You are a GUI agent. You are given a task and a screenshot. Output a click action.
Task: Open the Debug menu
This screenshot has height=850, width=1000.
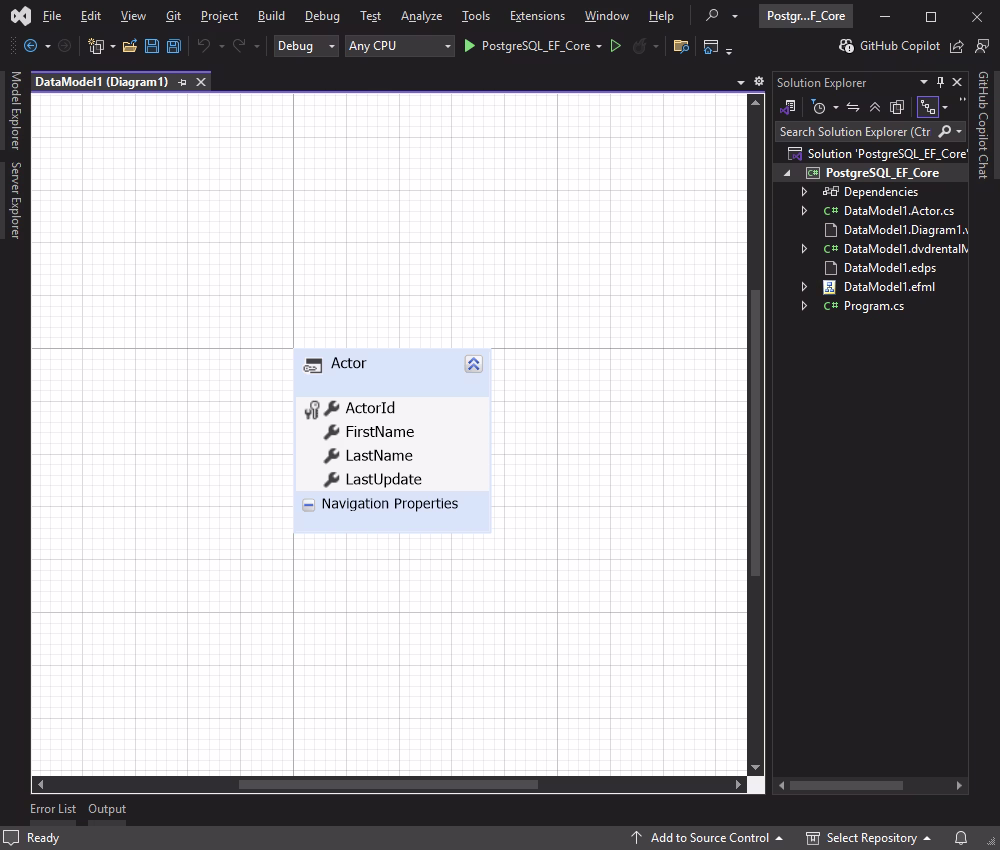coord(322,16)
